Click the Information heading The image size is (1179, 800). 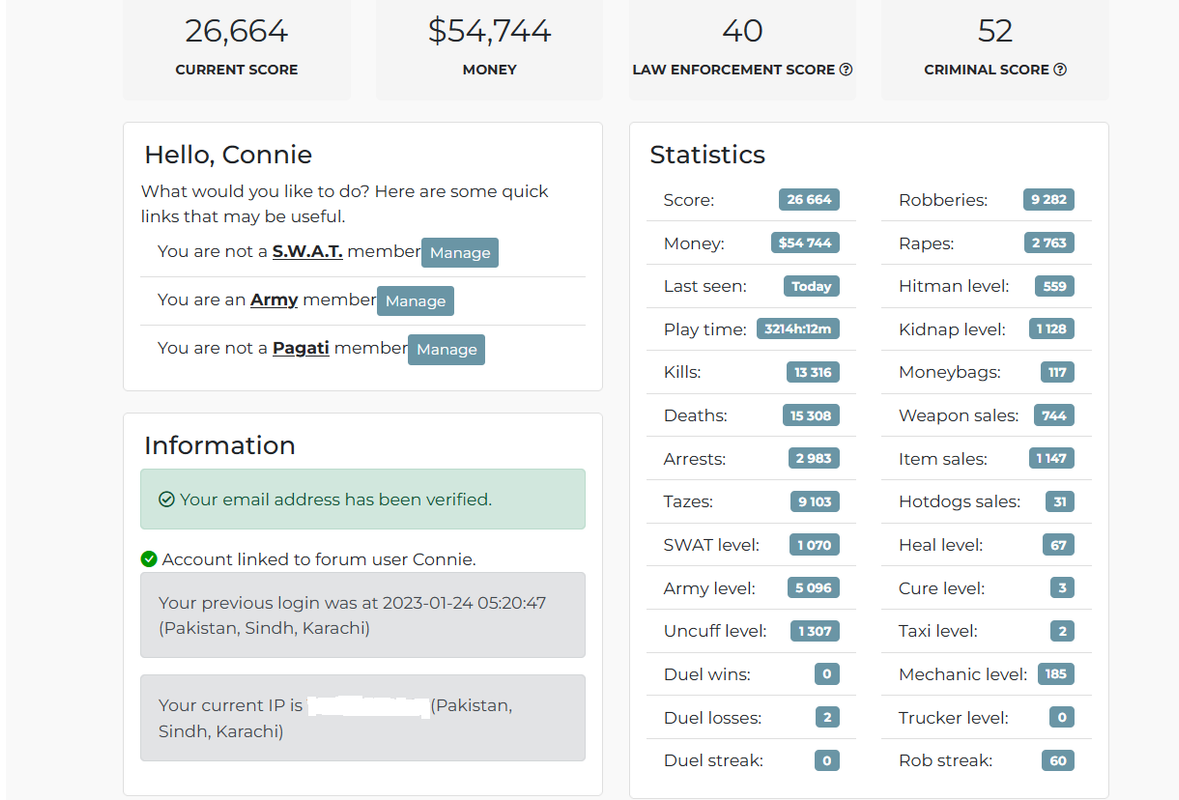click(220, 445)
